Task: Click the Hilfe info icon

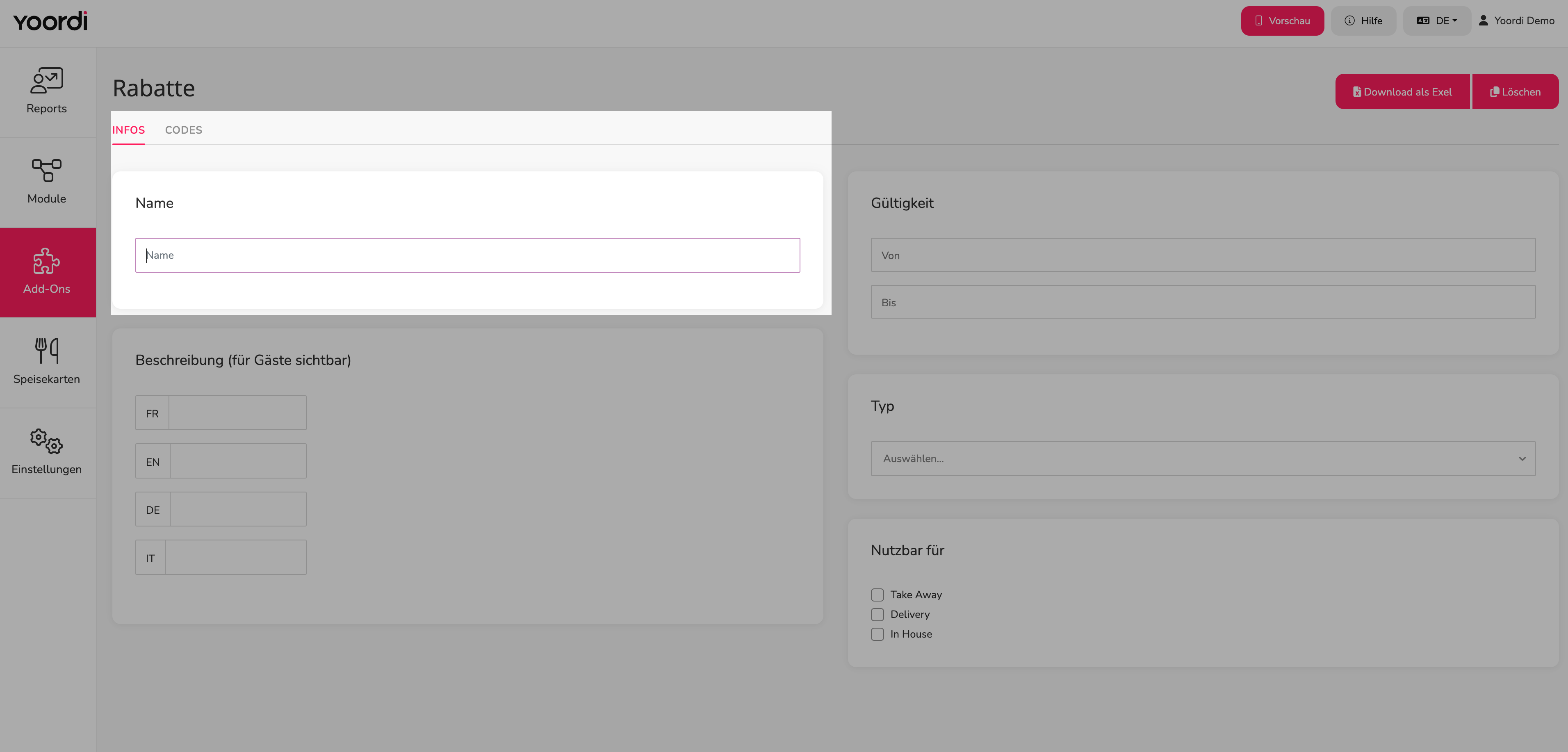Action: point(1349,21)
